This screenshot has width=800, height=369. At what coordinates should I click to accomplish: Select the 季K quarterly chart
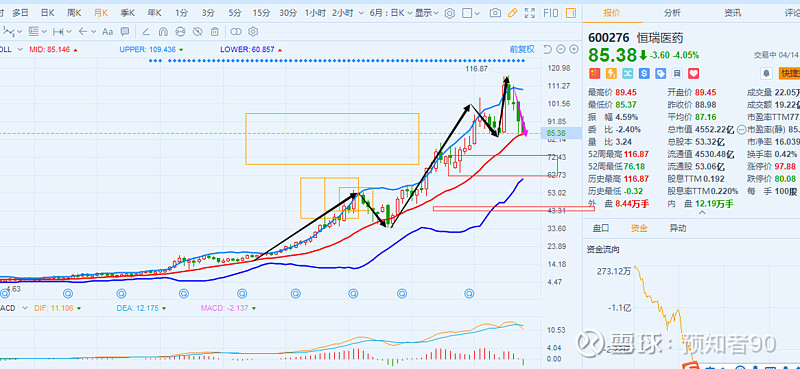[x=127, y=13]
